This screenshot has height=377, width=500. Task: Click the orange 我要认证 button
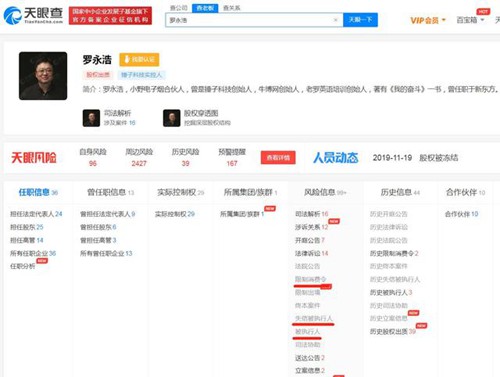tap(139, 60)
